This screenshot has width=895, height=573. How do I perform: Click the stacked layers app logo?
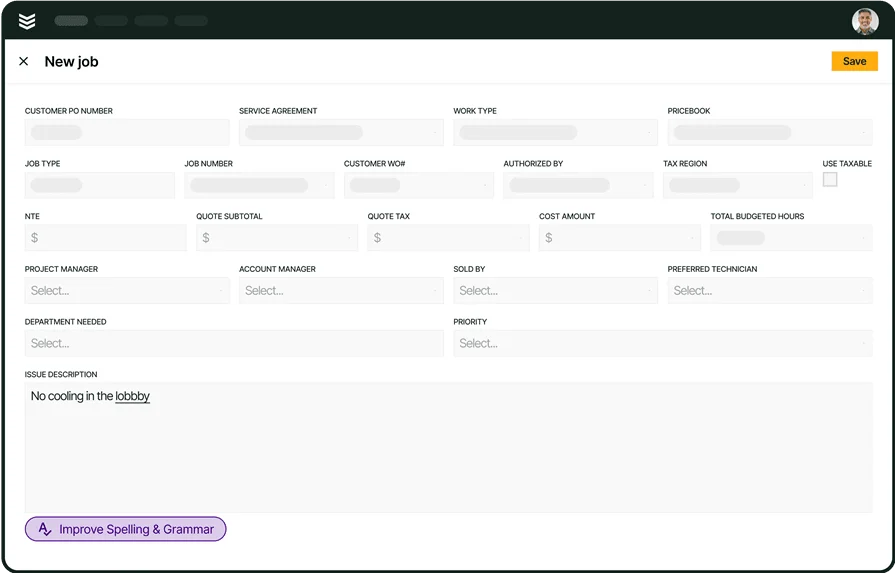27,21
